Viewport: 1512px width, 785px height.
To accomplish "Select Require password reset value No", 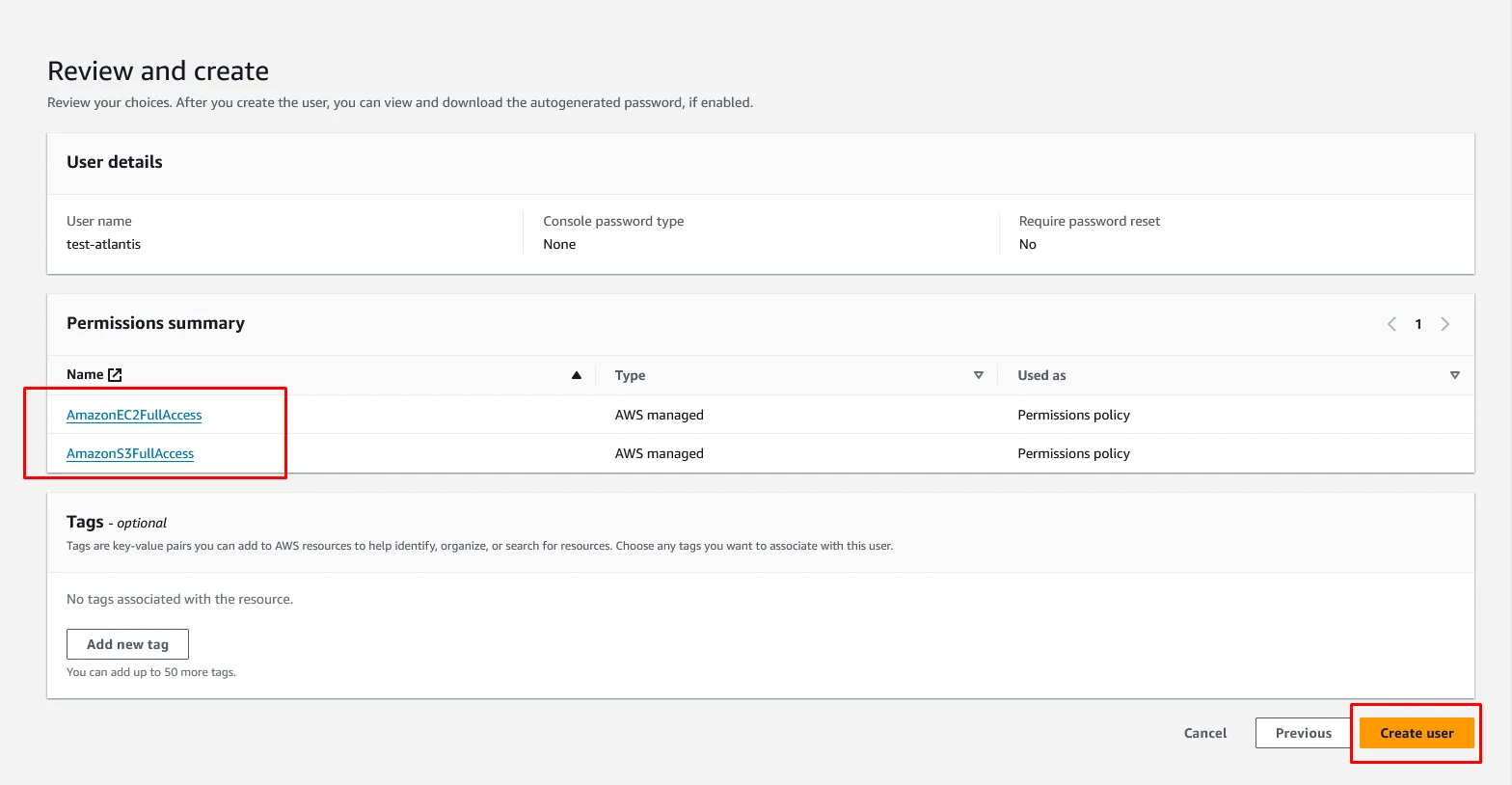I will tap(1028, 244).
